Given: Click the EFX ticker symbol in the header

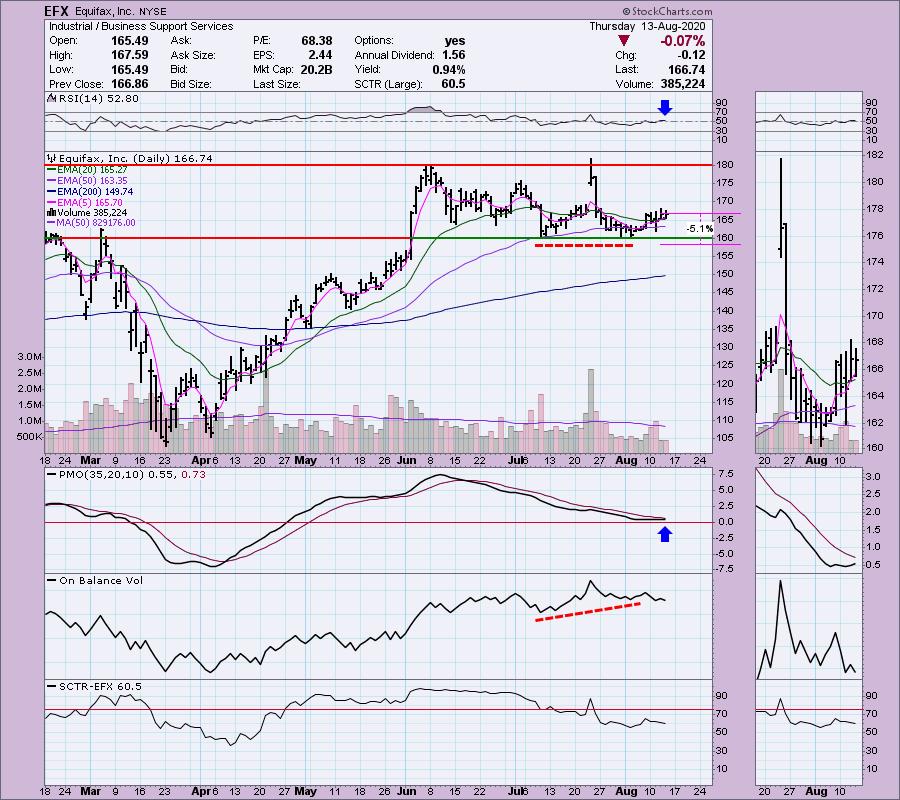Looking at the screenshot, I should click(56, 11).
